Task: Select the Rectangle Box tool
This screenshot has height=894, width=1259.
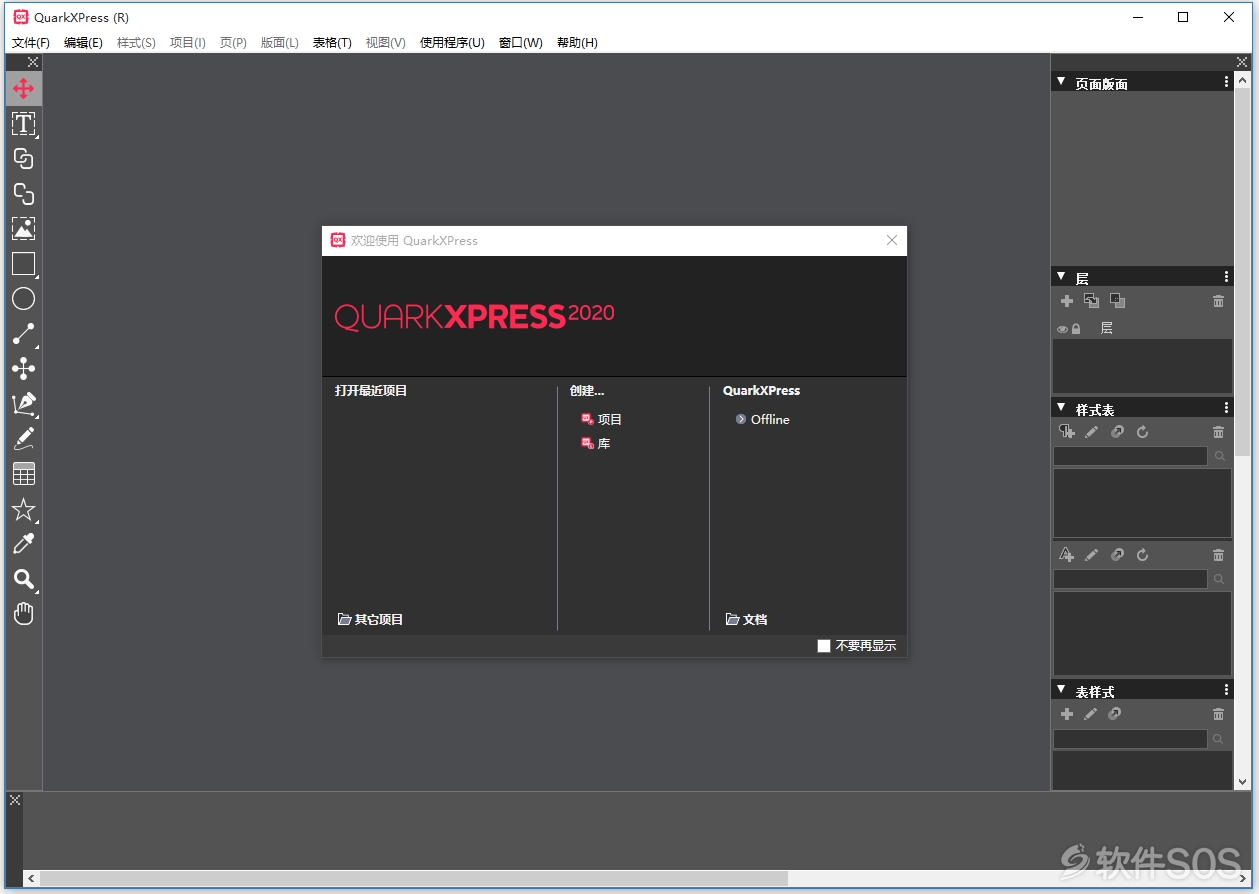Action: coord(23,264)
